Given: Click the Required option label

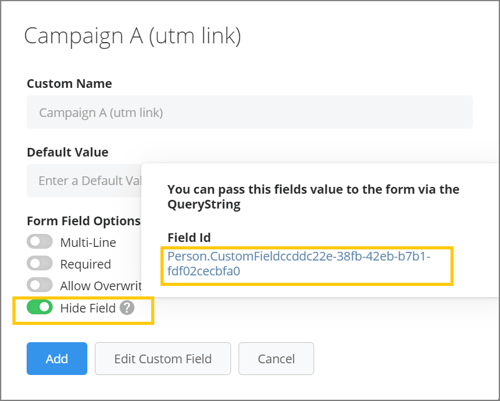Looking at the screenshot, I should pyautogui.click(x=86, y=264).
